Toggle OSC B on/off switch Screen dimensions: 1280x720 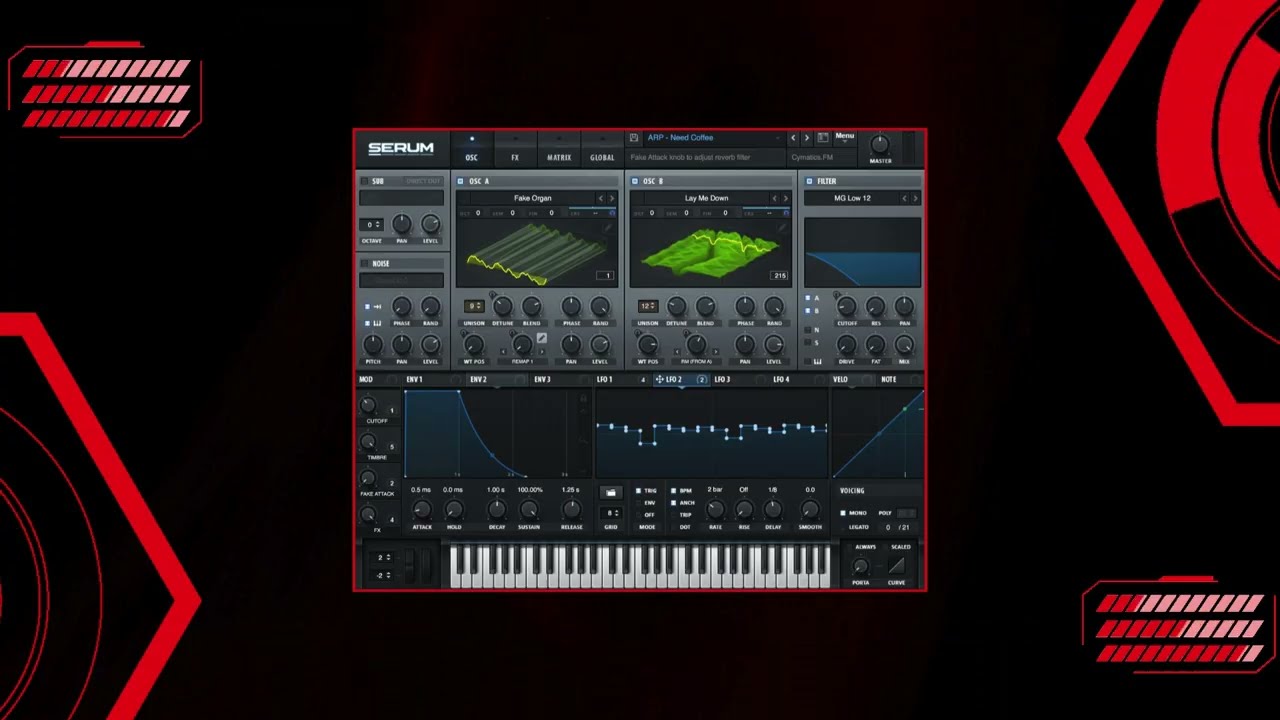634,181
